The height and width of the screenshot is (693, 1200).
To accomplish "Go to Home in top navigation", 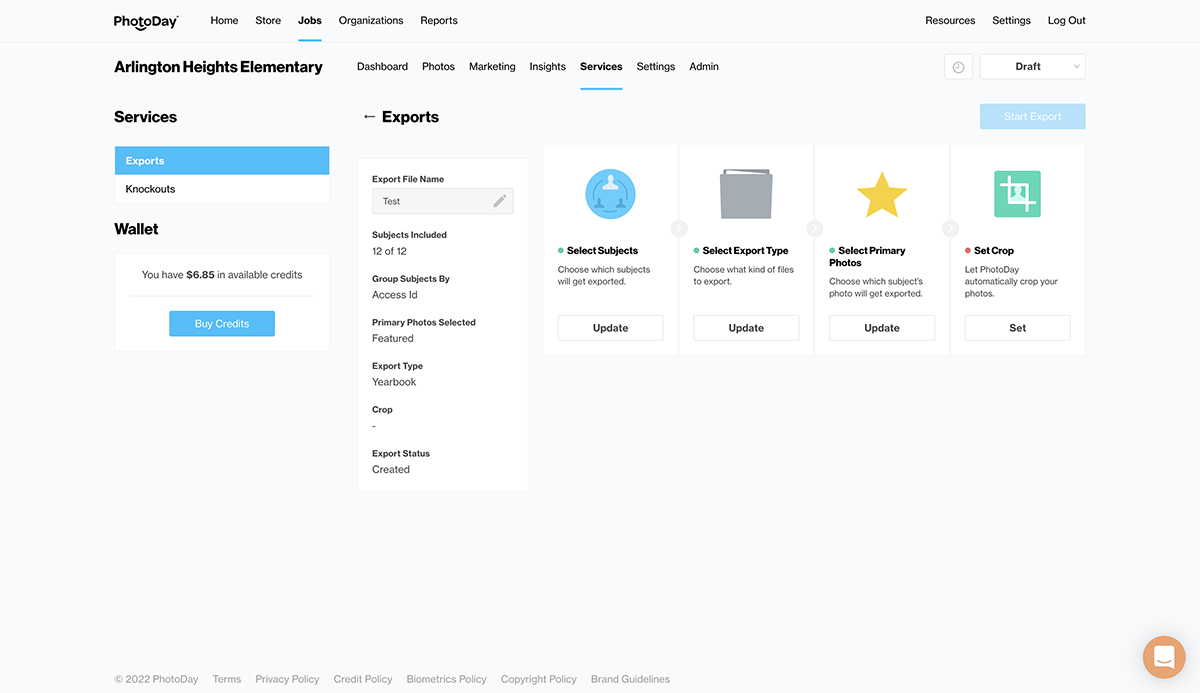I will (x=224, y=20).
